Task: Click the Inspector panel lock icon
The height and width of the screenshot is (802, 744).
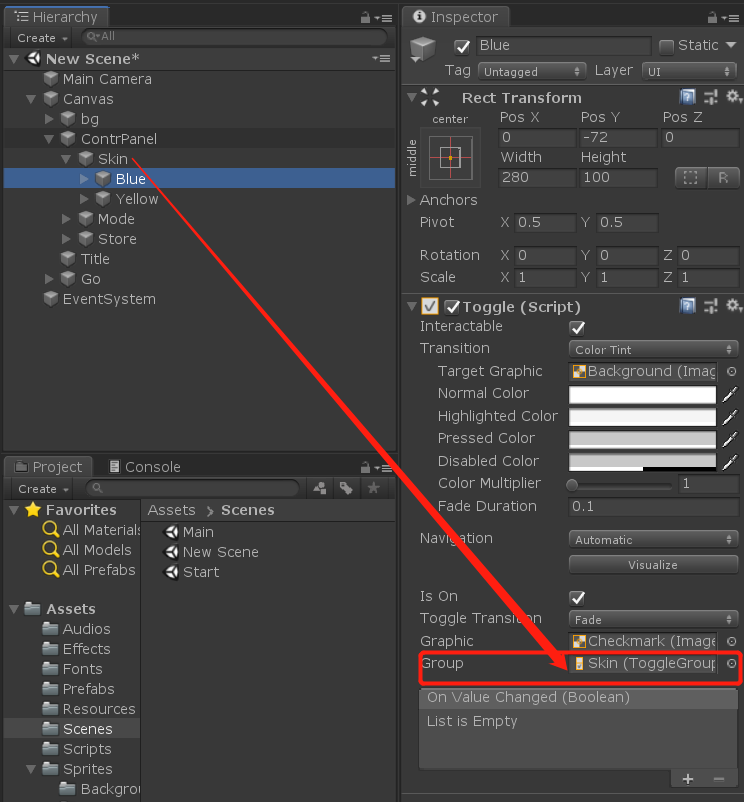Action: [x=712, y=18]
